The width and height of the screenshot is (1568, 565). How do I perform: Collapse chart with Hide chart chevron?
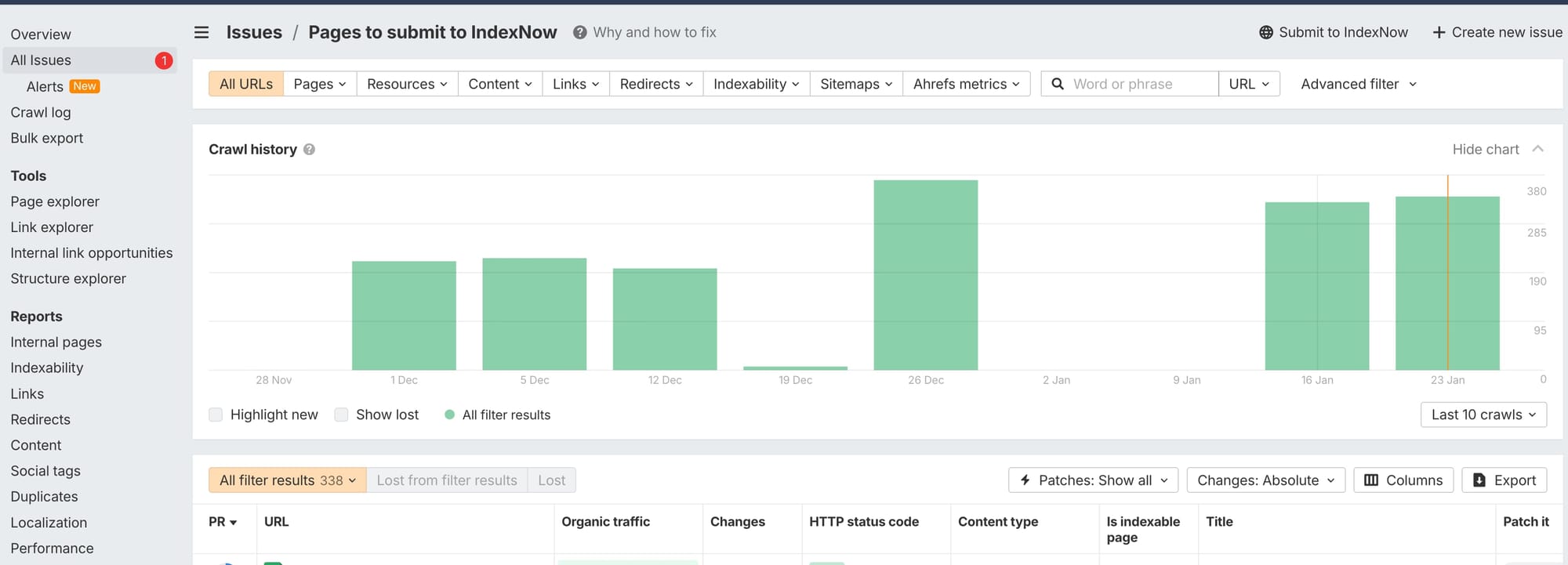pyautogui.click(x=1537, y=149)
